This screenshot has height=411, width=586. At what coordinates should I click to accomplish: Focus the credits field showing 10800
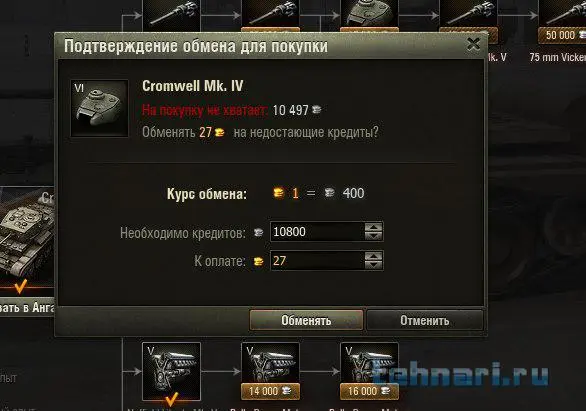[317, 232]
